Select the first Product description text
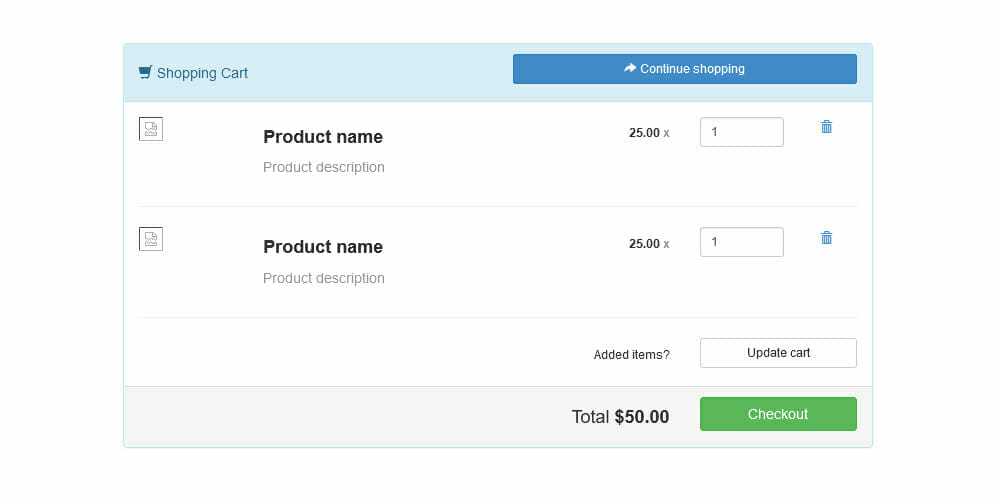The image size is (1000, 500). tap(323, 167)
